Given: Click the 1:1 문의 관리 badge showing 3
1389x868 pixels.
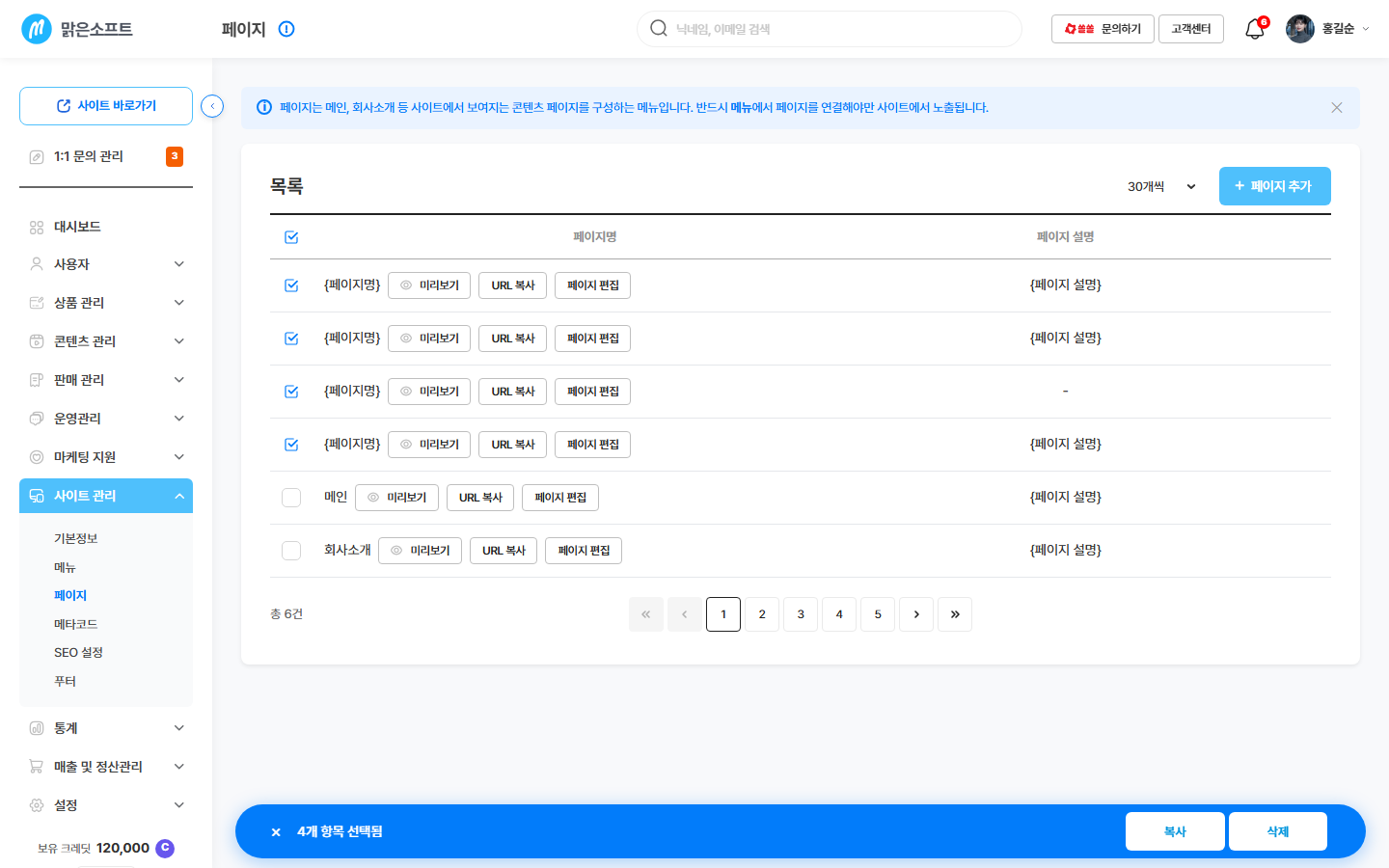Looking at the screenshot, I should (175, 156).
